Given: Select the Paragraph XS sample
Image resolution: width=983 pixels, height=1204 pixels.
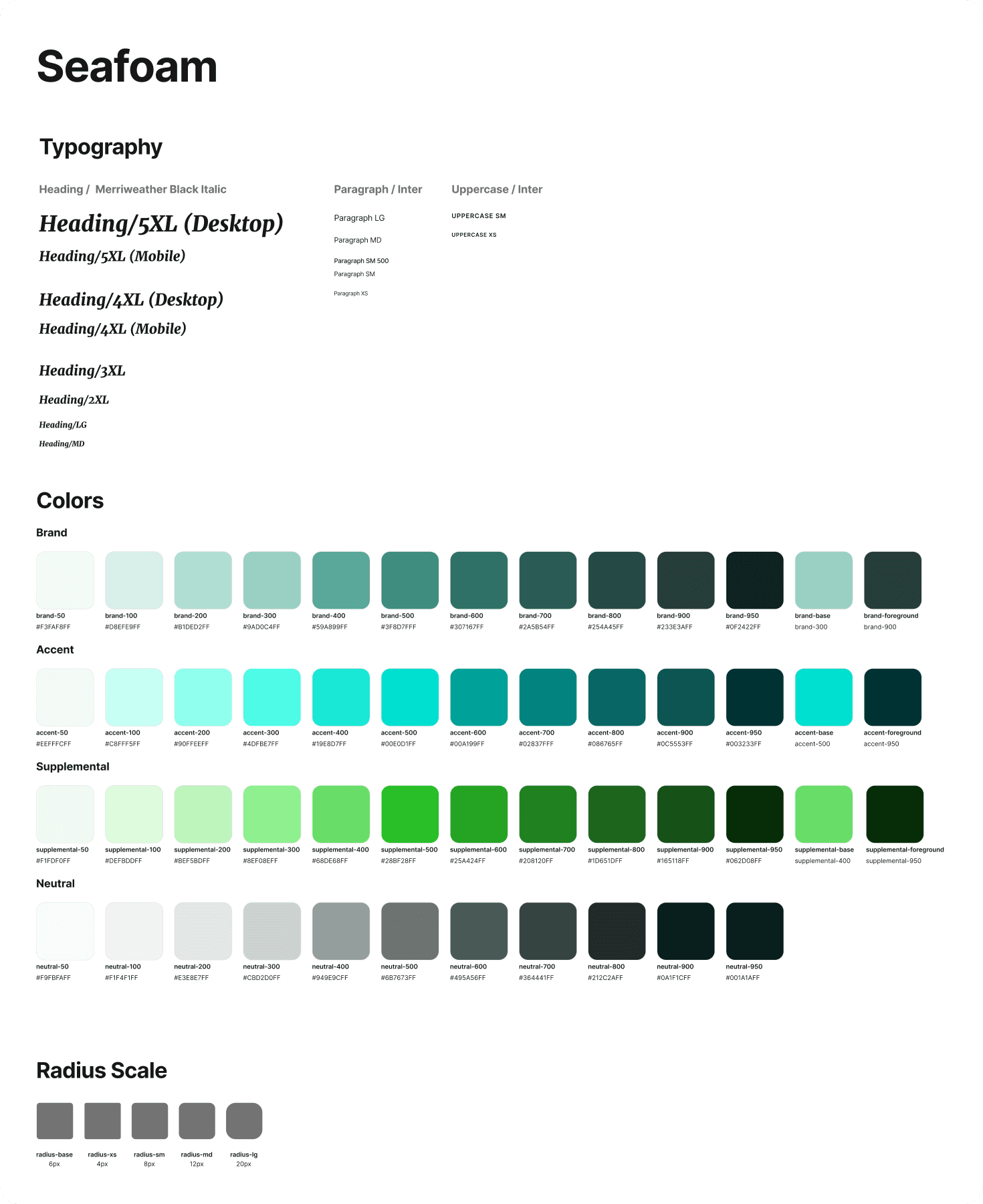Looking at the screenshot, I should (351, 294).
